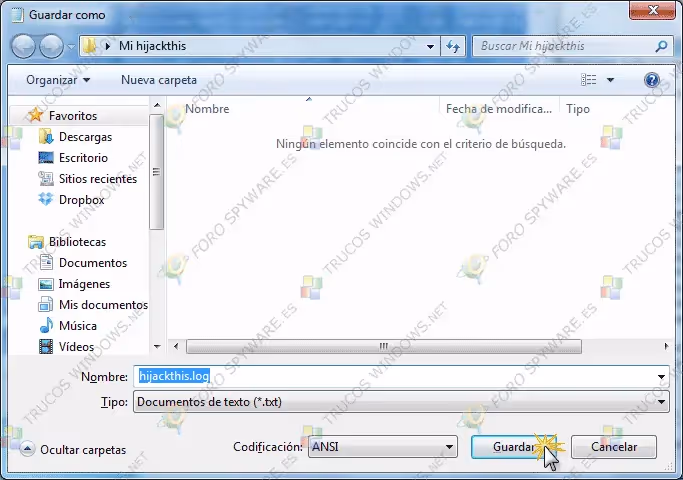The width and height of the screenshot is (683, 480).
Task: Click the Imágenes library icon
Action: tap(46, 284)
